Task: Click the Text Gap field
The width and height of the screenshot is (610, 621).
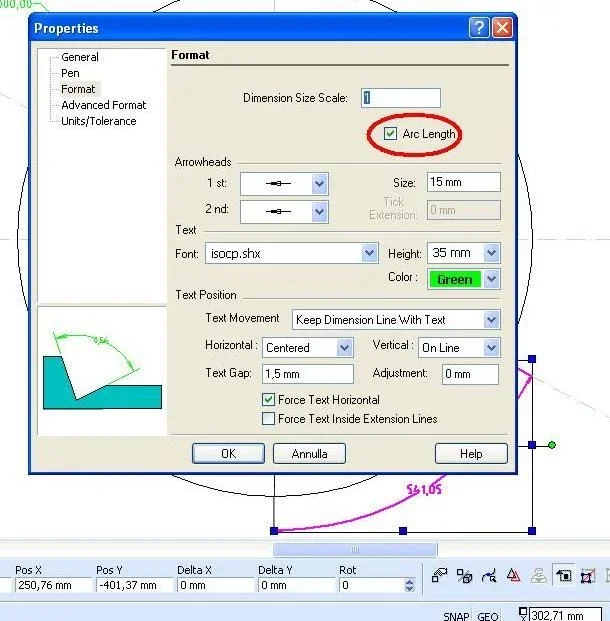Action: (x=307, y=374)
